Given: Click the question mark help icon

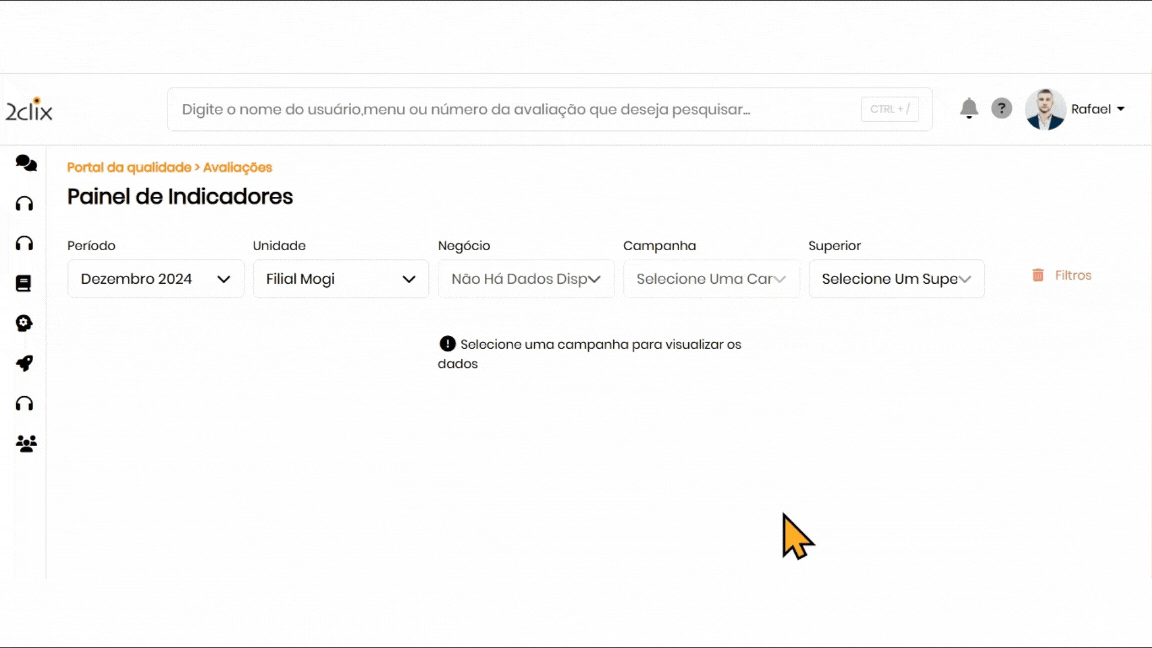Looking at the screenshot, I should point(1001,109).
